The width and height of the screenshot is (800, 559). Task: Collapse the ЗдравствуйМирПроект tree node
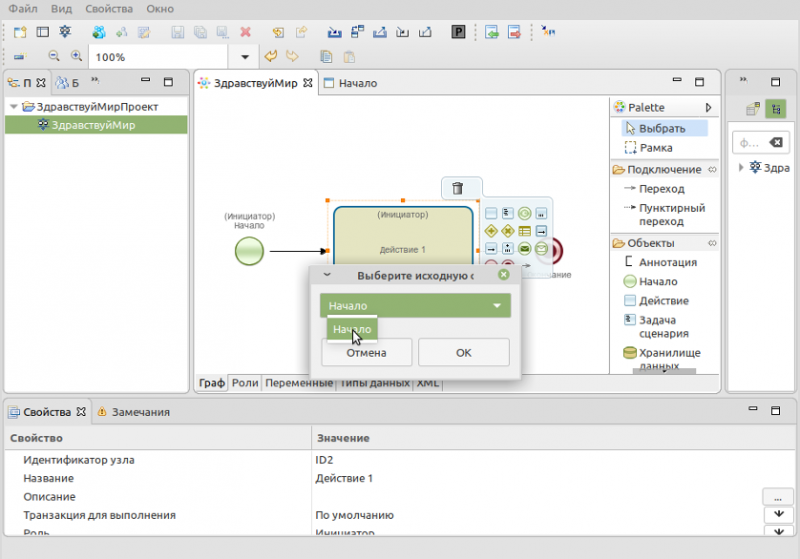(13, 107)
